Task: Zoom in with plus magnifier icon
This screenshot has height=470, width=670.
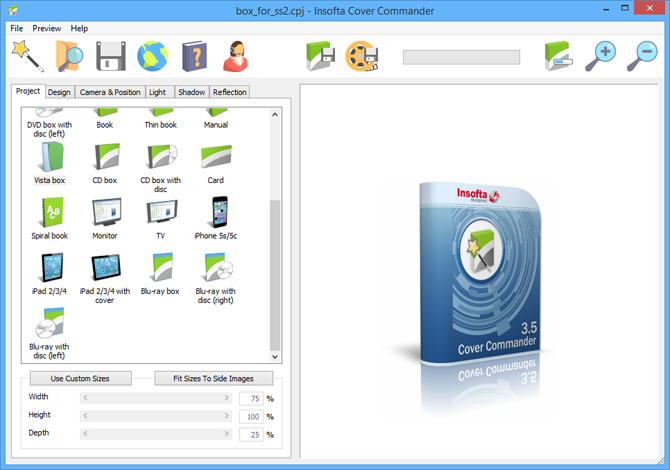Action: [601, 56]
